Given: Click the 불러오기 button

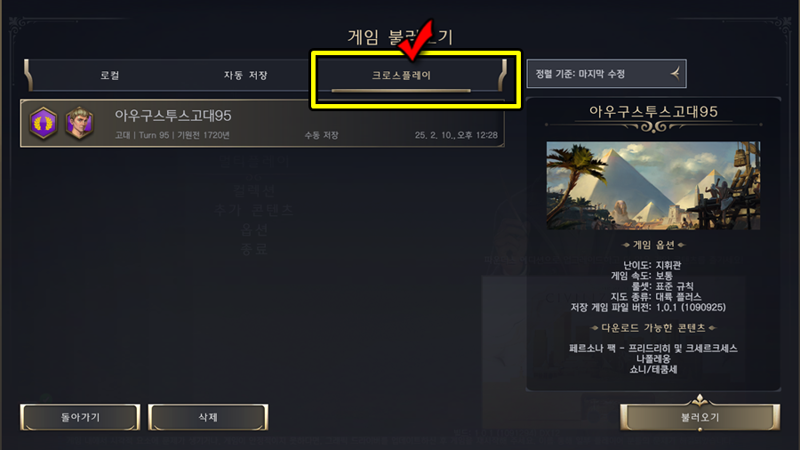Looking at the screenshot, I should click(700, 417).
